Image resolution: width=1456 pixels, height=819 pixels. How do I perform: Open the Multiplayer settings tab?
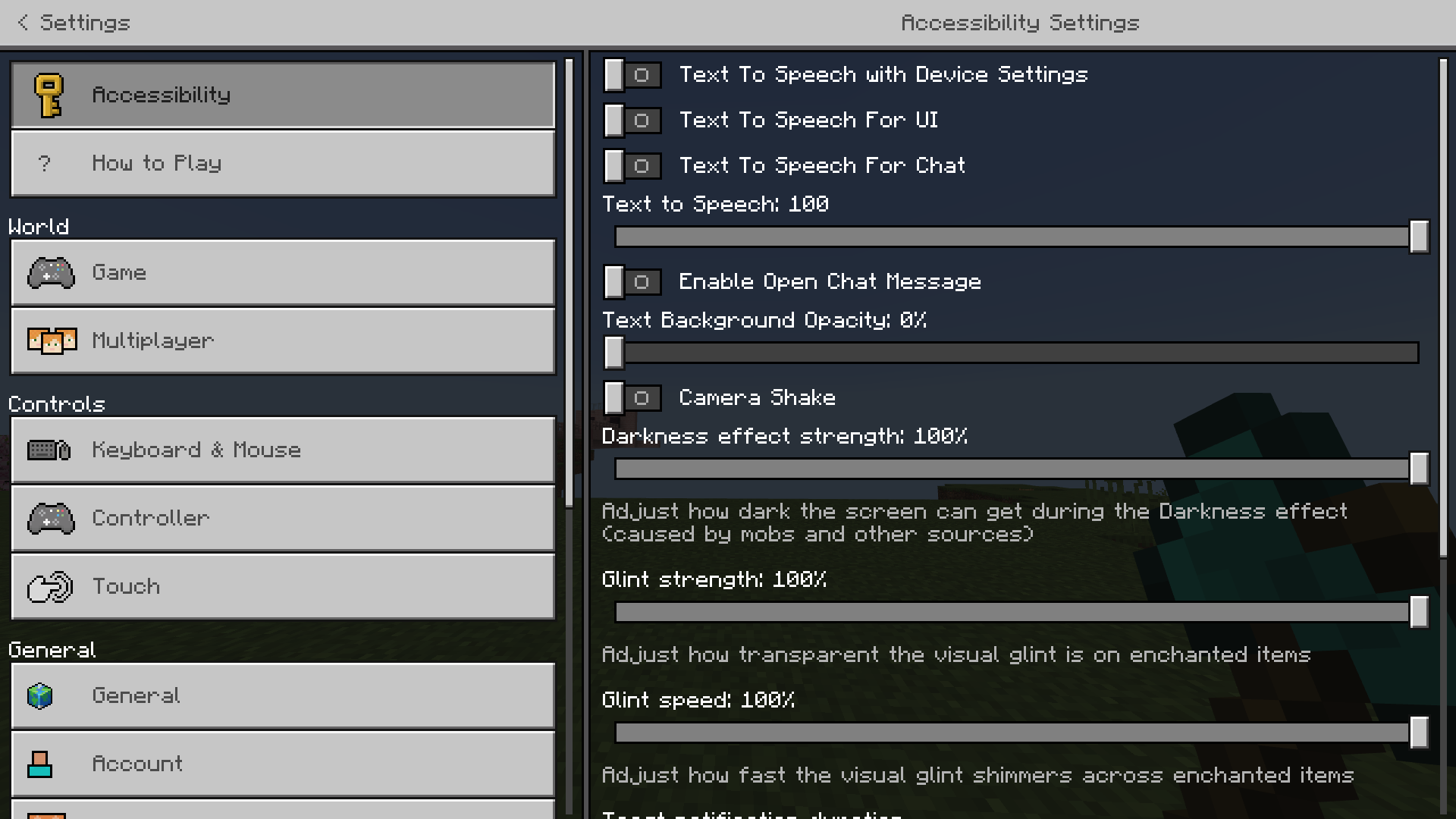(x=283, y=341)
